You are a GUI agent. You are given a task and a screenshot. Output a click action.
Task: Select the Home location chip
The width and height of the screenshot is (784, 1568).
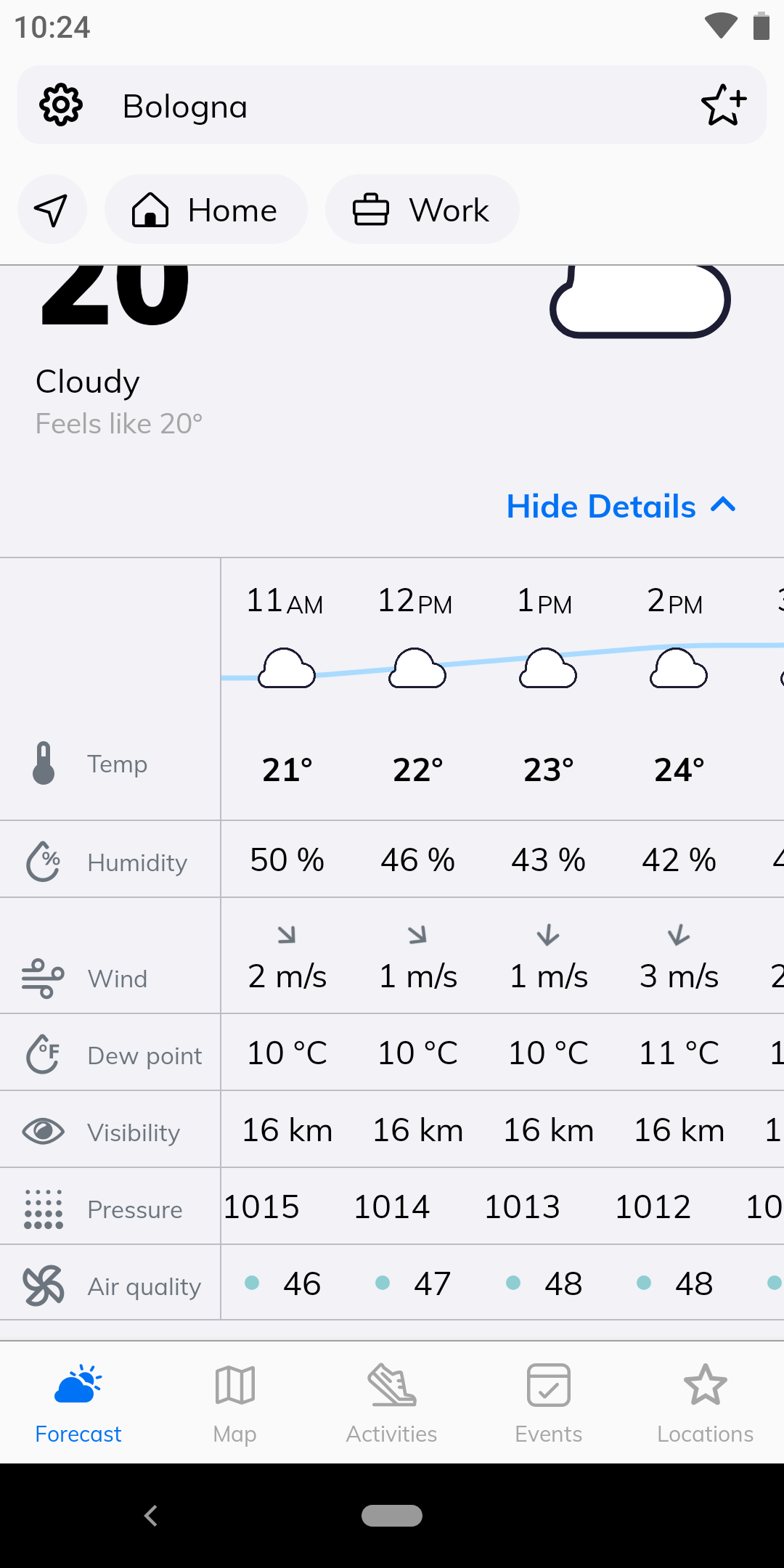tap(206, 210)
